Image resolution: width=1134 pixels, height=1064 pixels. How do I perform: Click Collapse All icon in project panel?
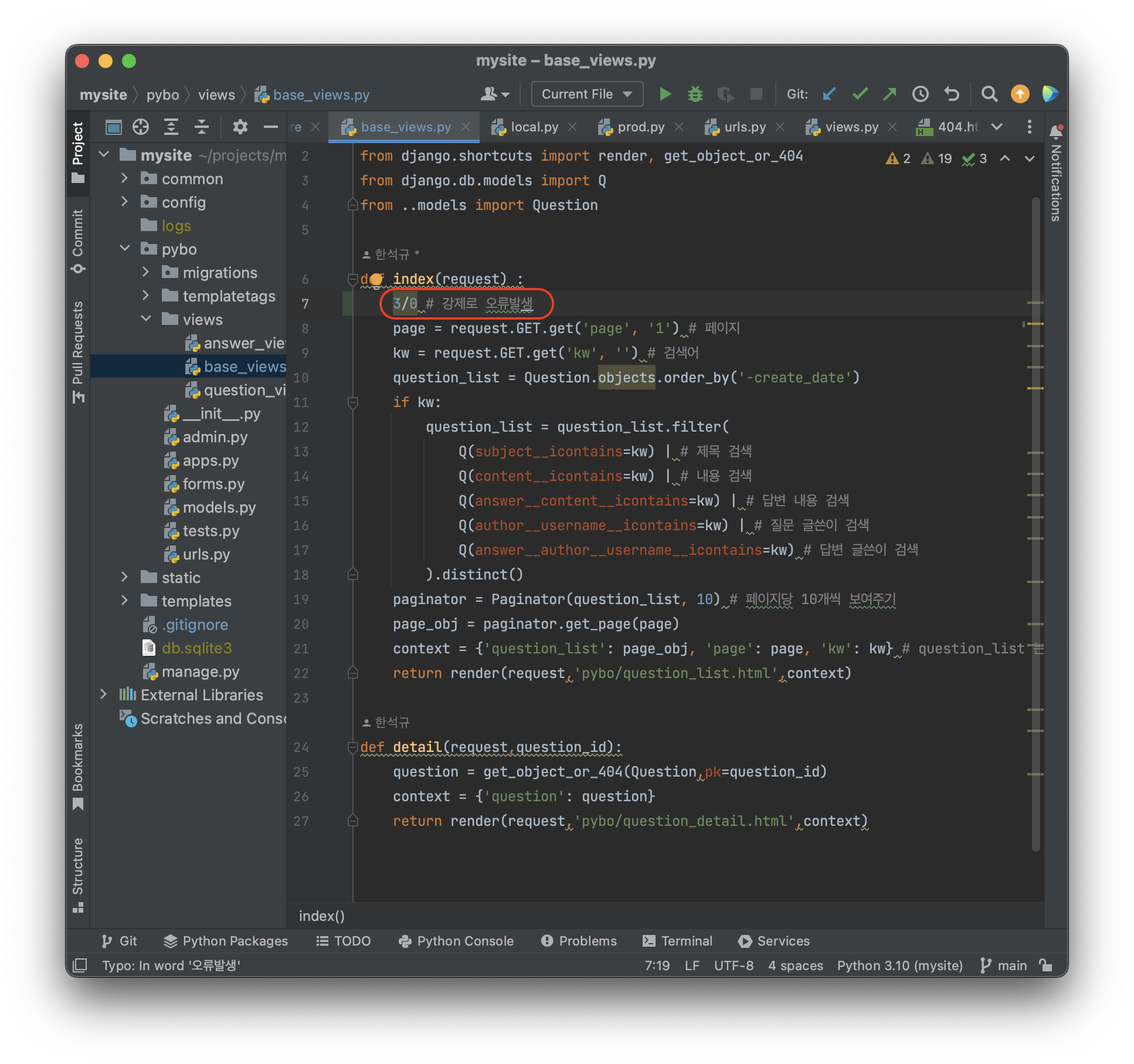coord(202,127)
